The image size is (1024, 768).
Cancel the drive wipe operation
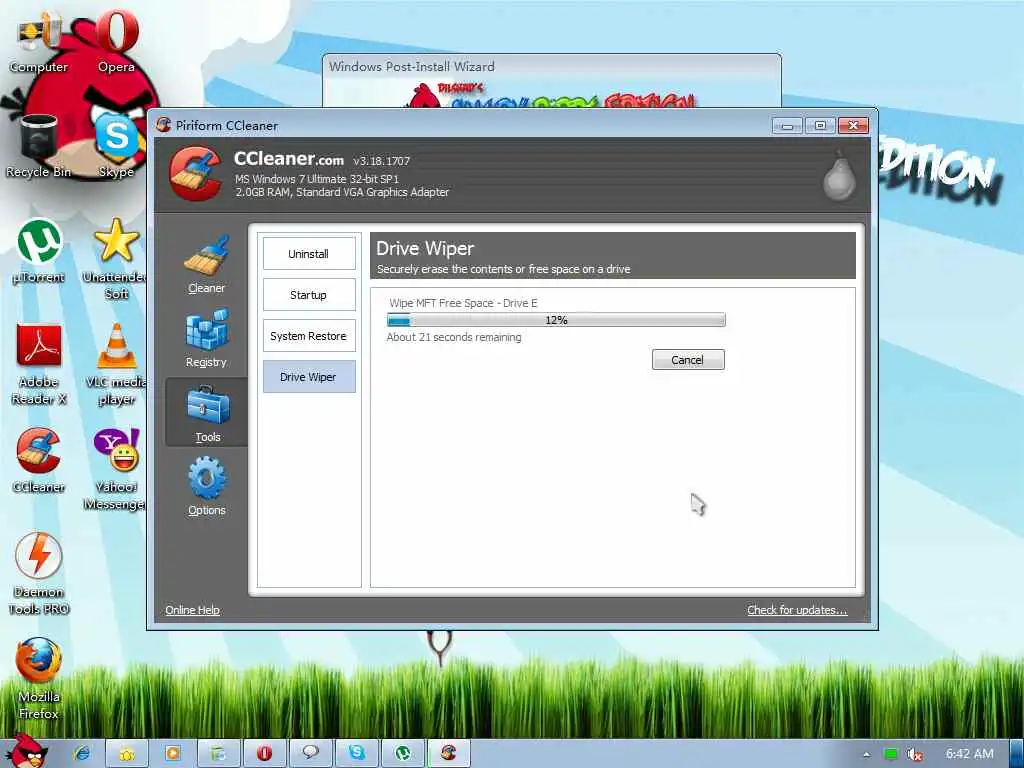pyautogui.click(x=688, y=360)
